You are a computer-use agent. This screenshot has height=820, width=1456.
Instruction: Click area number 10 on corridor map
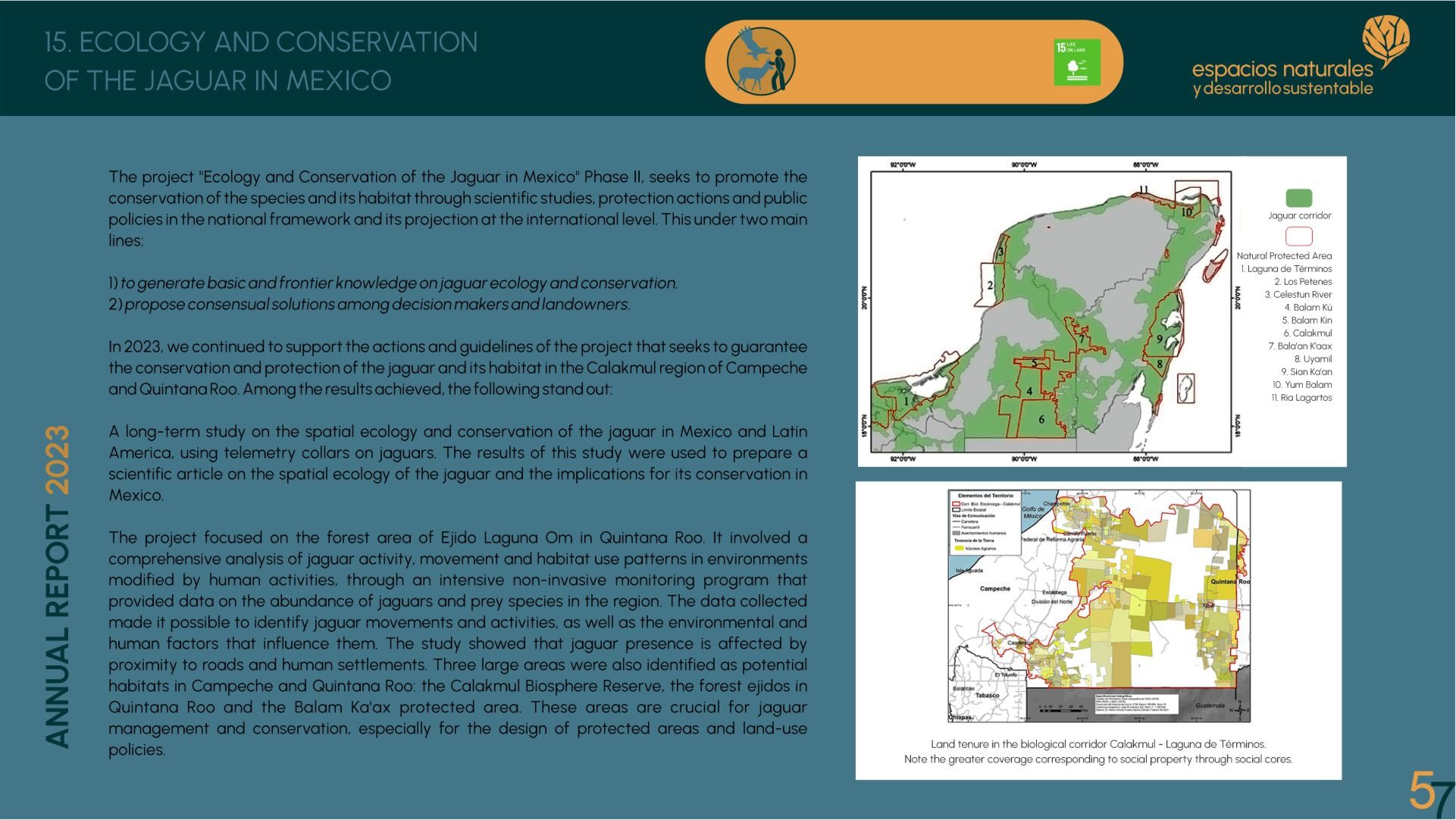click(x=1186, y=212)
